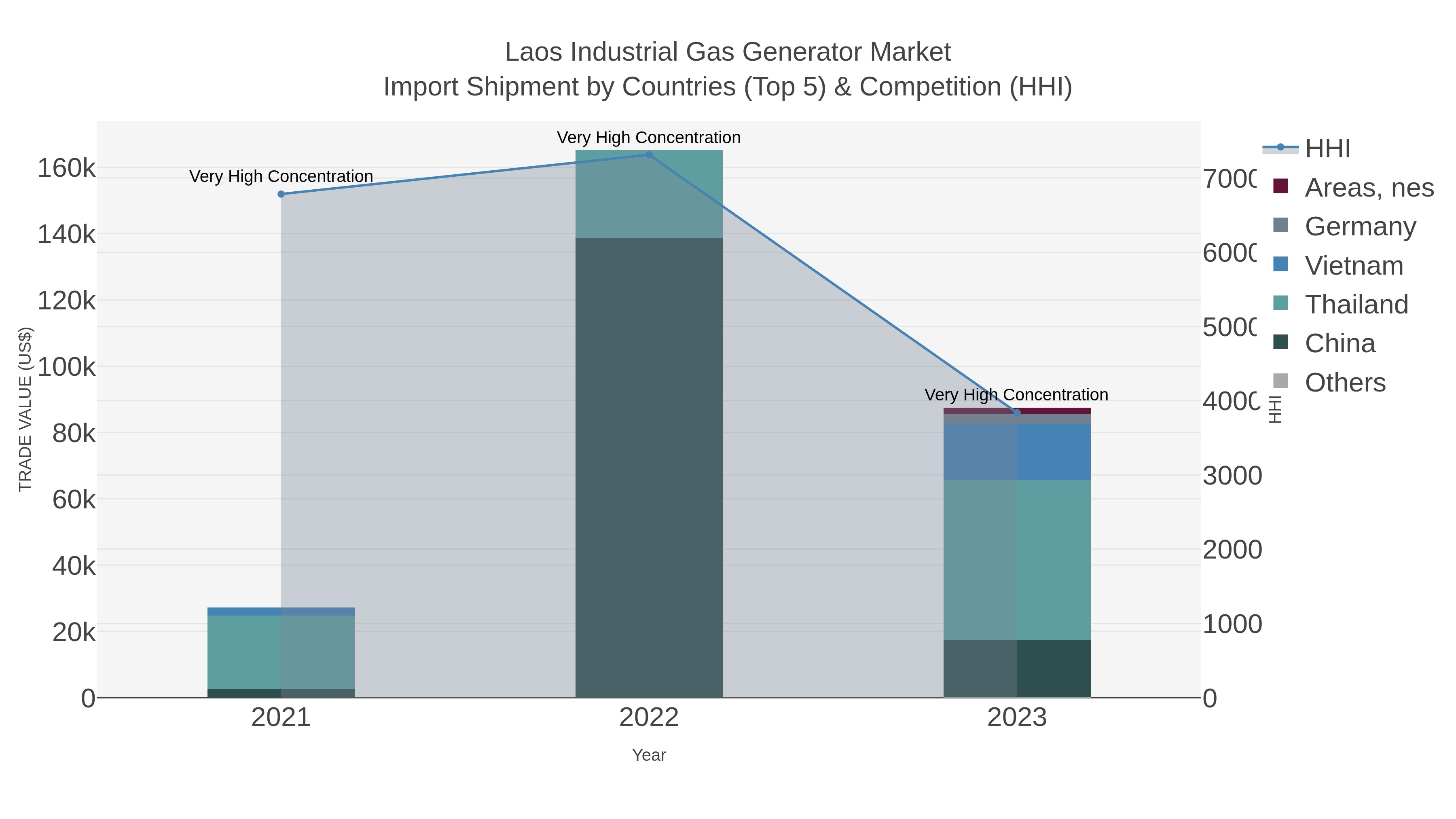Select the China bar segment in 2022
This screenshot has width=1456, height=819.
click(649, 468)
